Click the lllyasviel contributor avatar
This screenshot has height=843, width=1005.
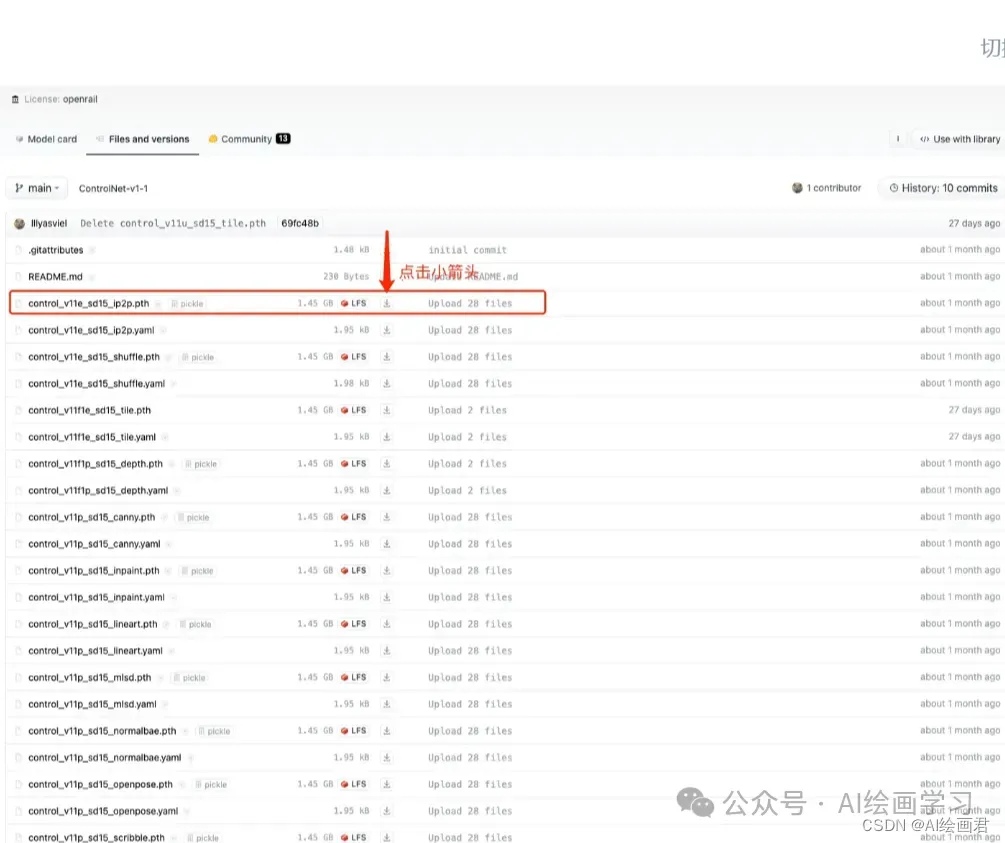coord(19,224)
